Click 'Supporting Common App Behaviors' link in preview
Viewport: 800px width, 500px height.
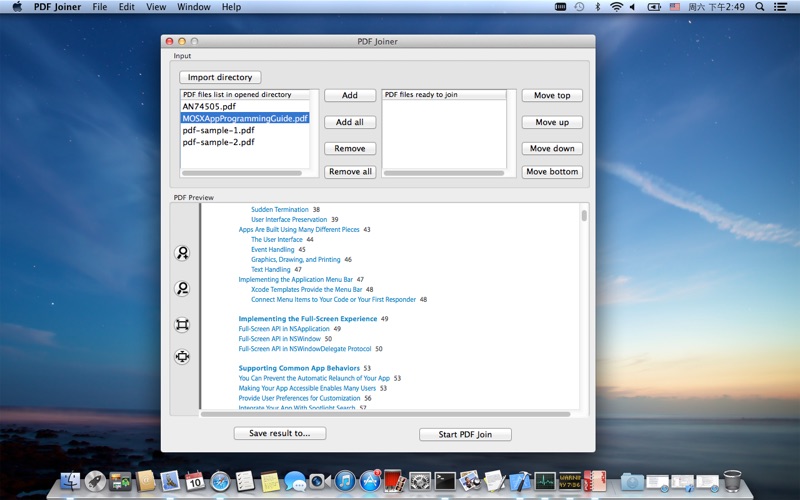pyautogui.click(x=299, y=368)
